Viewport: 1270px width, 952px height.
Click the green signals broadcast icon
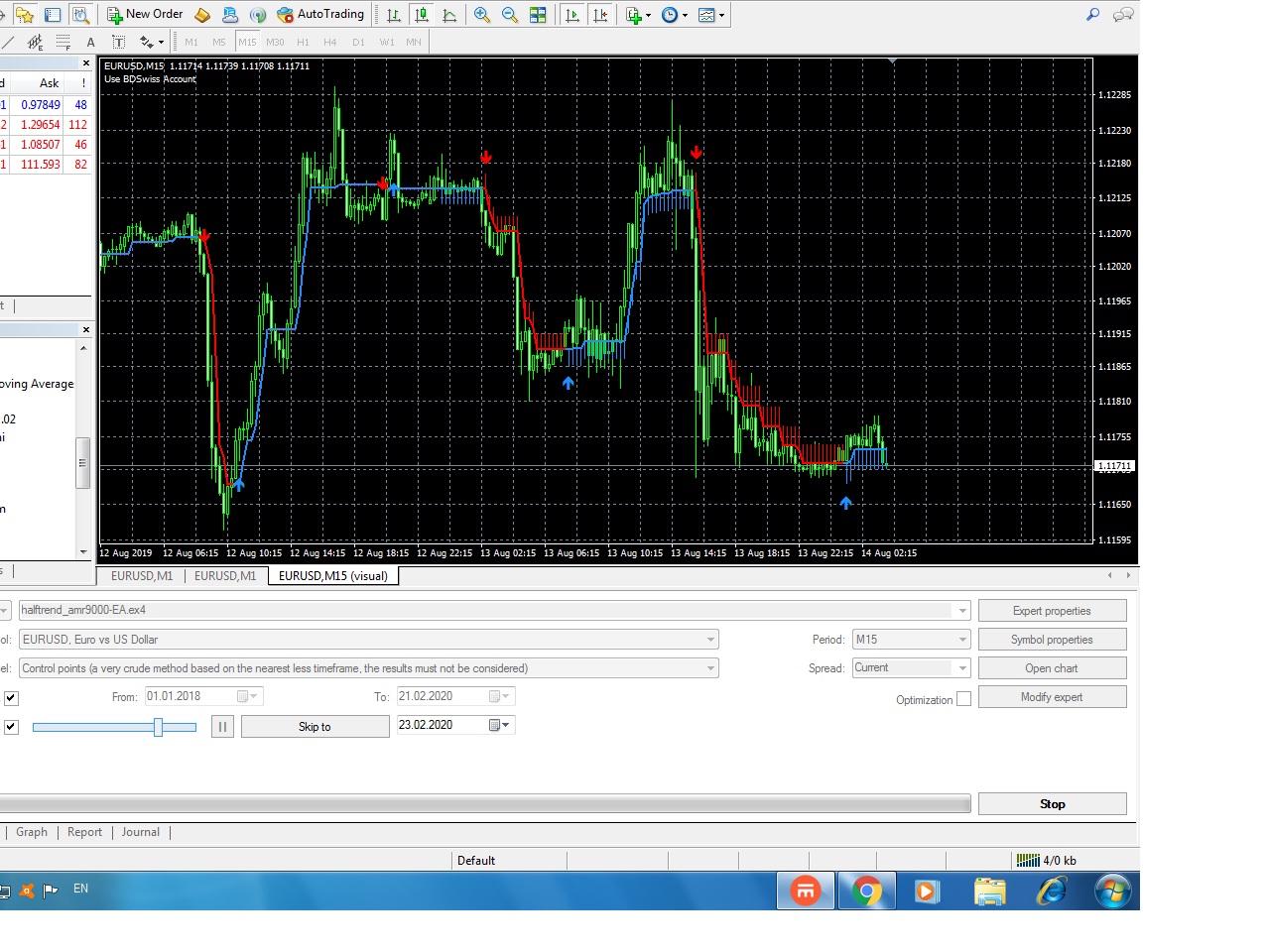coord(258,15)
